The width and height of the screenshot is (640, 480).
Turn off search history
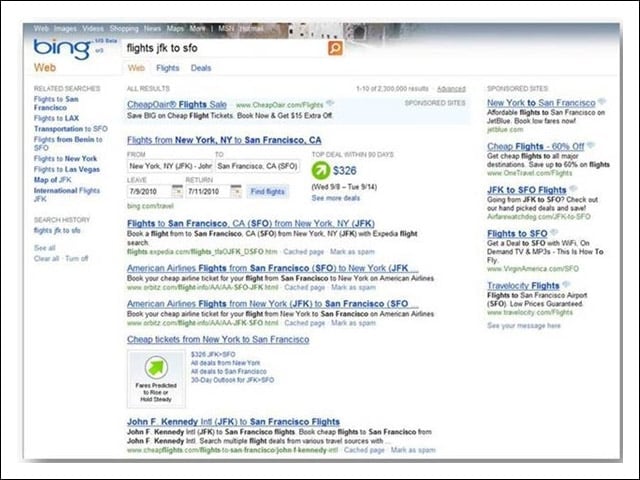coord(77,258)
